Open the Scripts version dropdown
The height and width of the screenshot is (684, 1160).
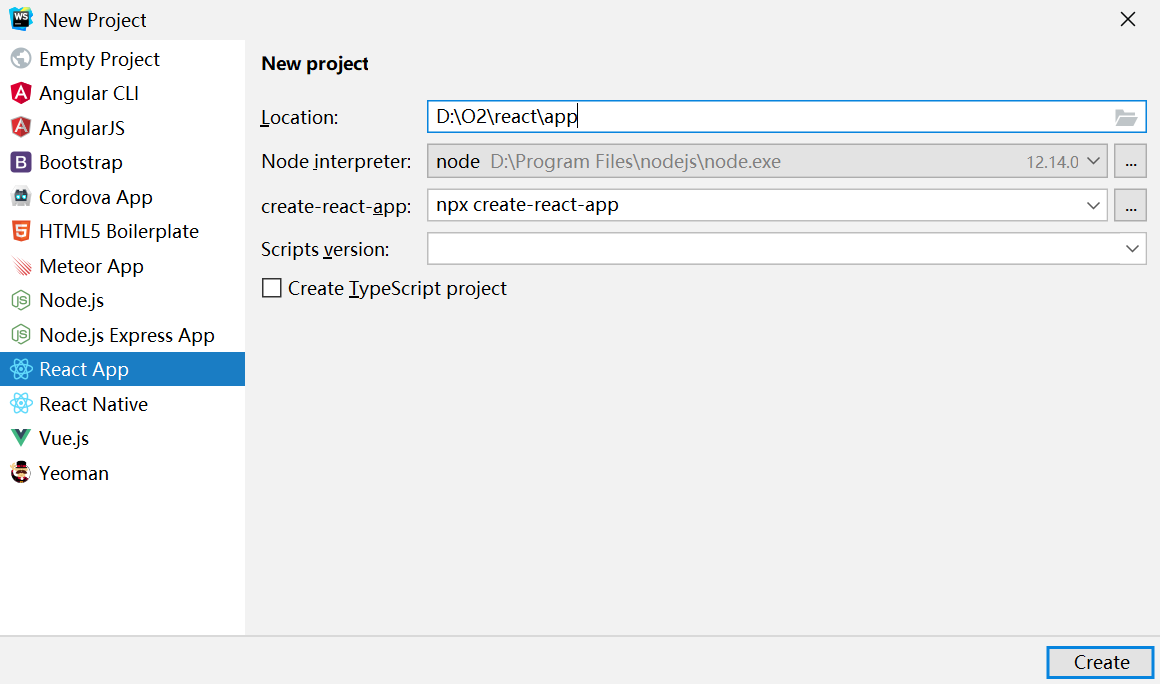[1132, 248]
